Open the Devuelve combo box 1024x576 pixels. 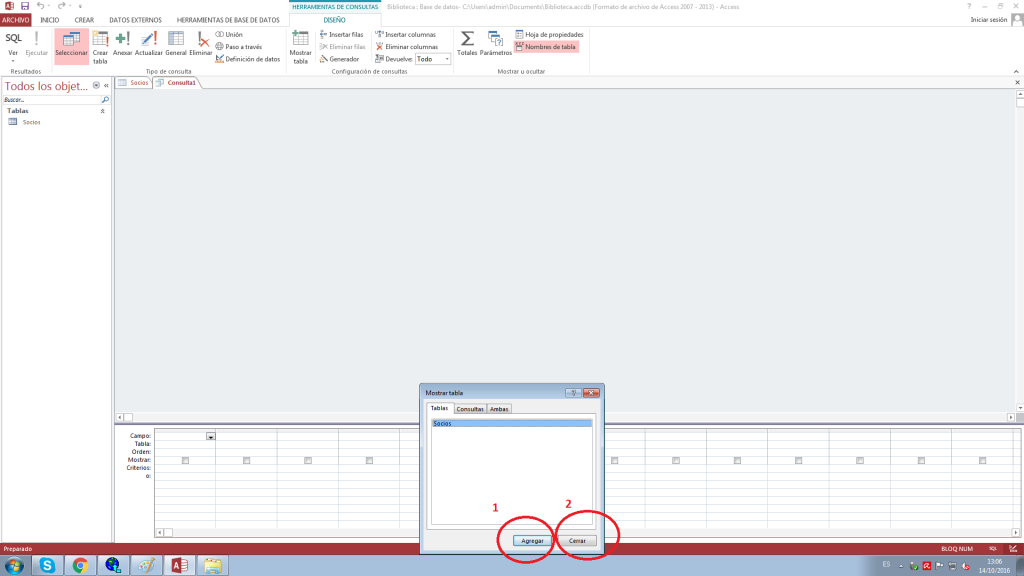[x=433, y=59]
